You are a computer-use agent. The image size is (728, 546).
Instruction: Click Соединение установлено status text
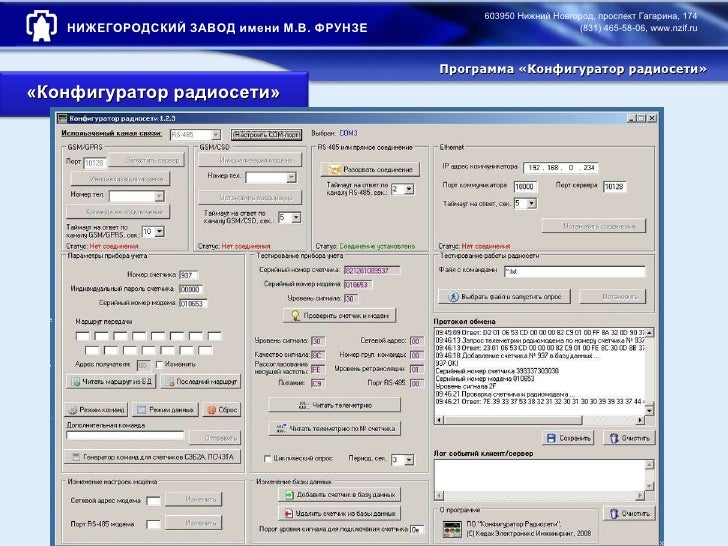pyautogui.click(x=377, y=246)
